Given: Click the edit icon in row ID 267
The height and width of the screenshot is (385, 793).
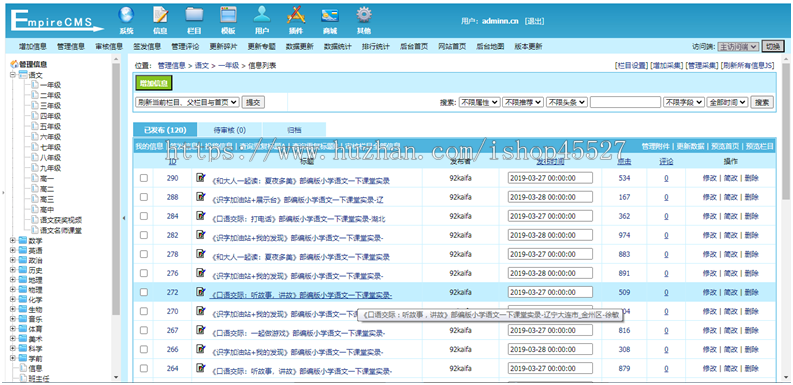Looking at the screenshot, I should click(201, 330).
